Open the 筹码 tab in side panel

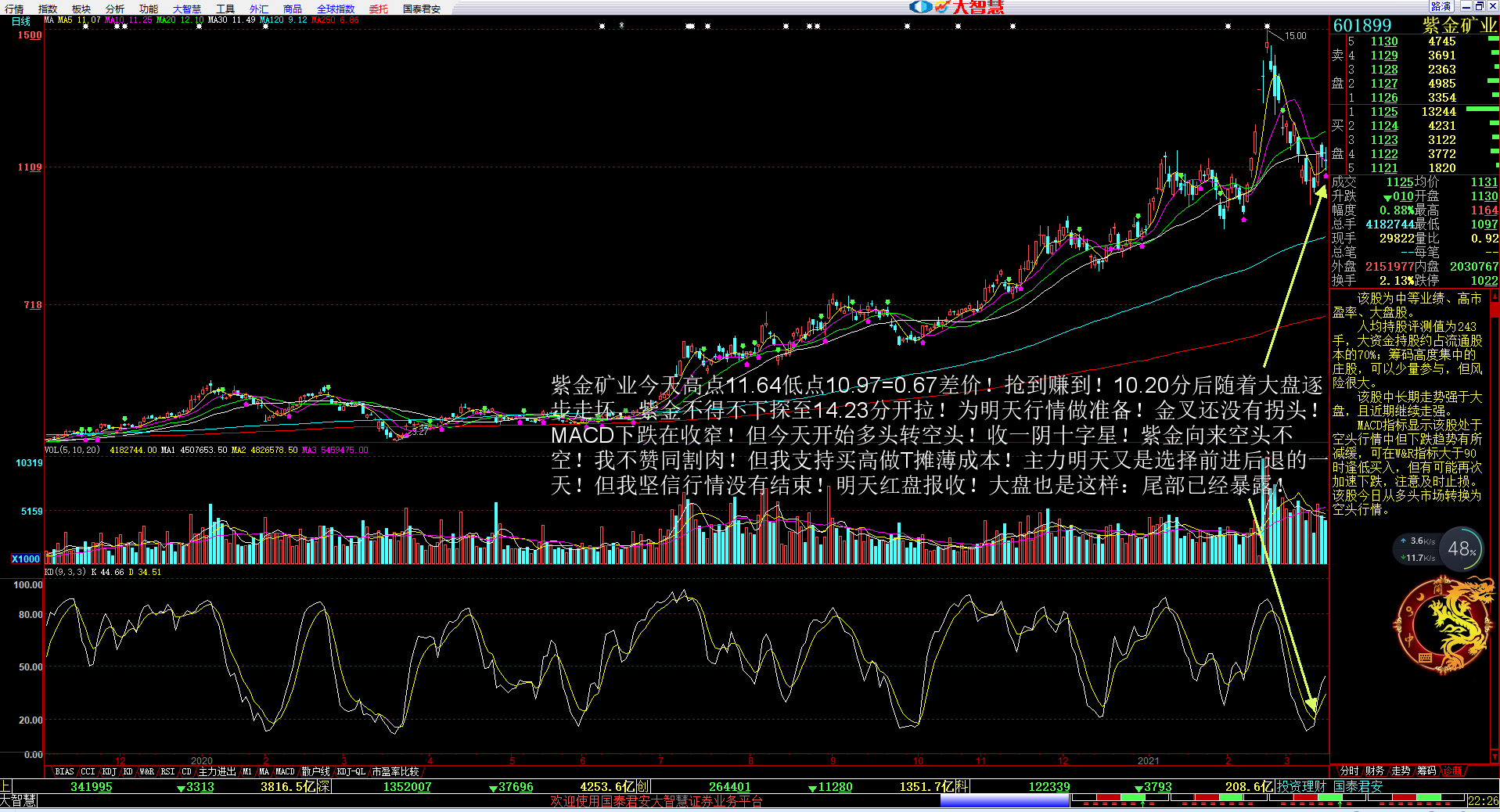(x=1426, y=771)
